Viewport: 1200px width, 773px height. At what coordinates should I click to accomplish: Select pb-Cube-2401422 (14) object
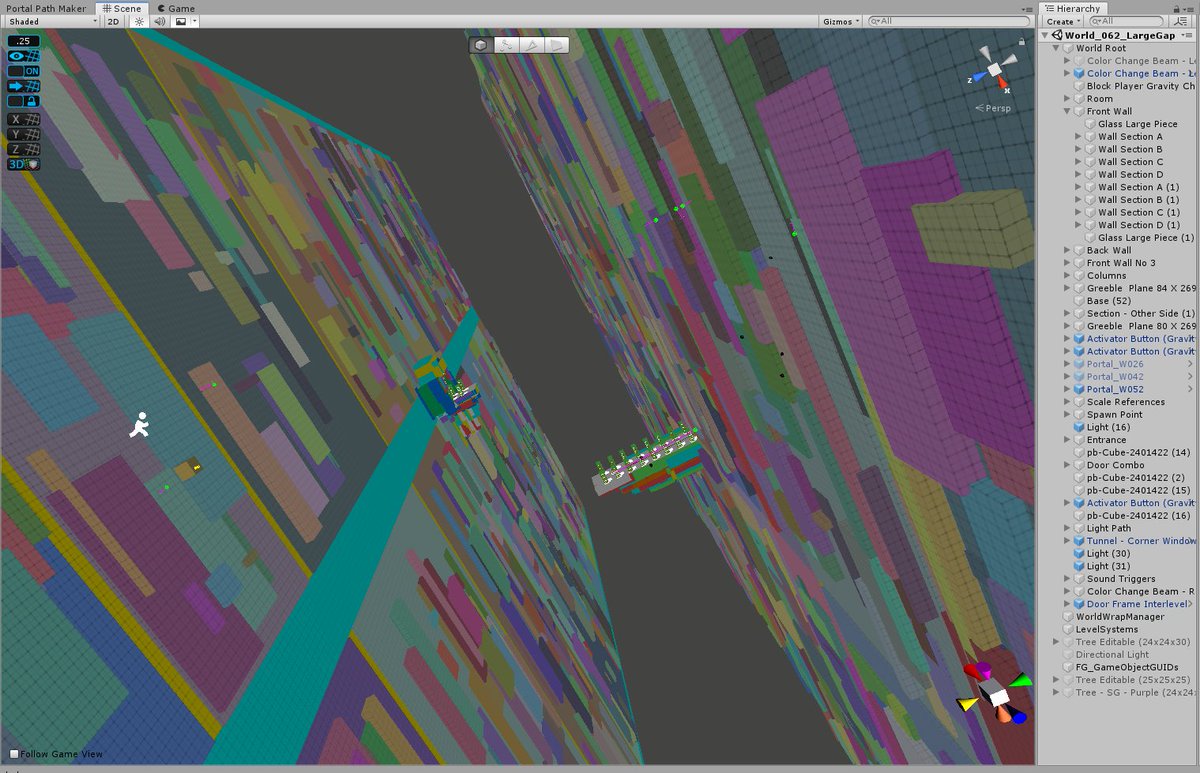tap(1139, 452)
